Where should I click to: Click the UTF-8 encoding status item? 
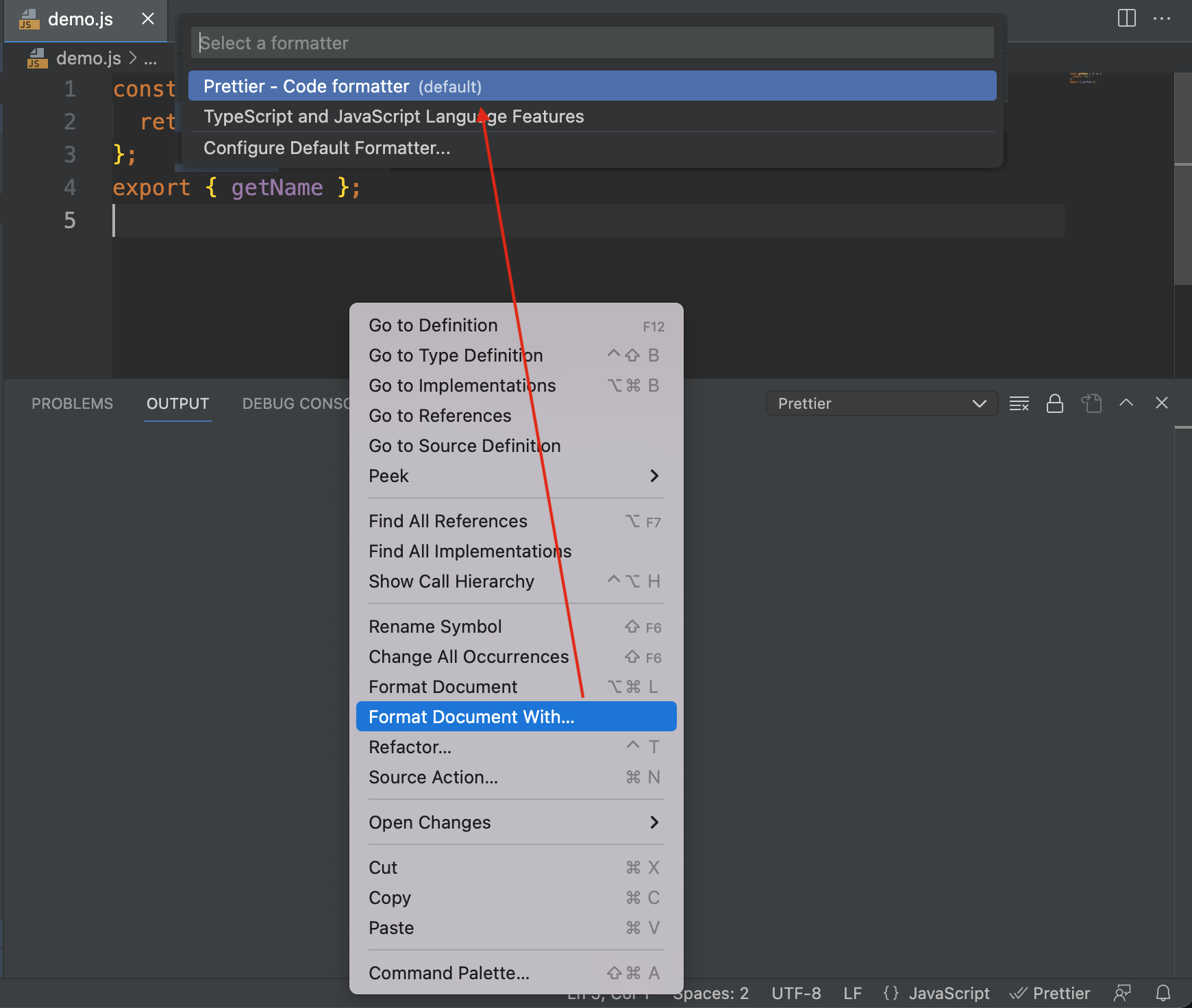pyautogui.click(x=796, y=994)
